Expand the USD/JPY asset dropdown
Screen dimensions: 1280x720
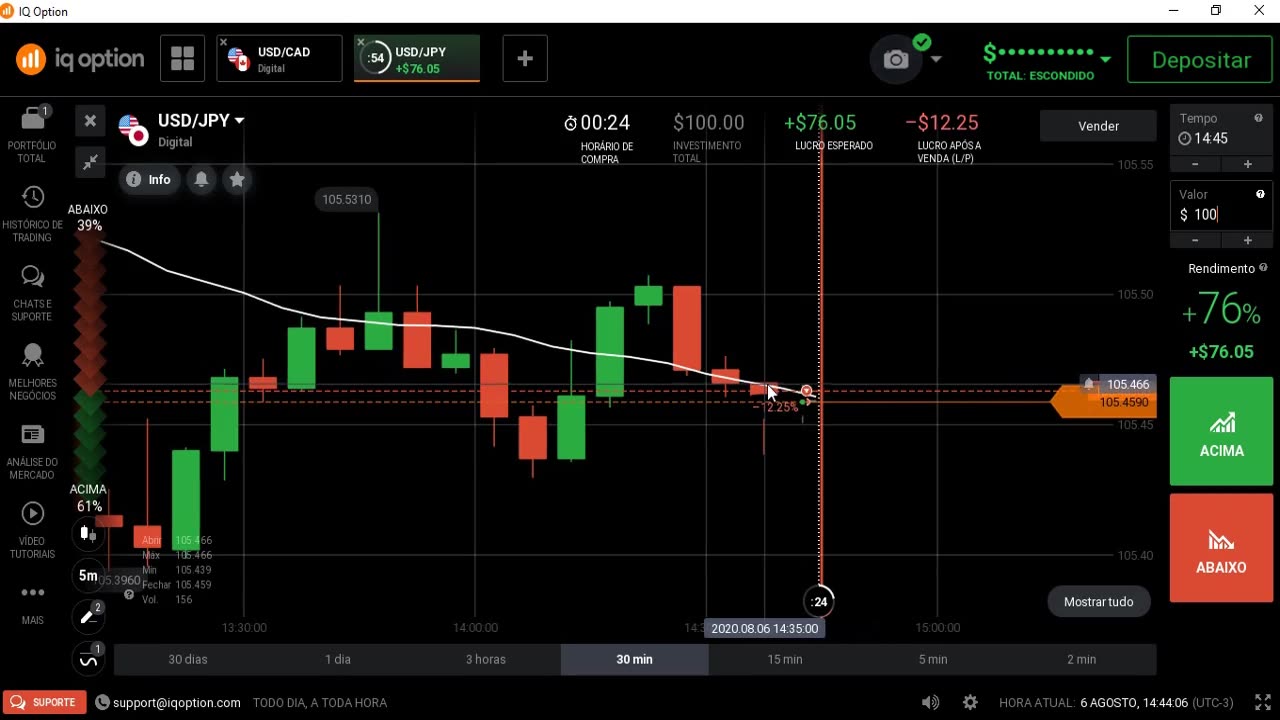[x=239, y=120]
